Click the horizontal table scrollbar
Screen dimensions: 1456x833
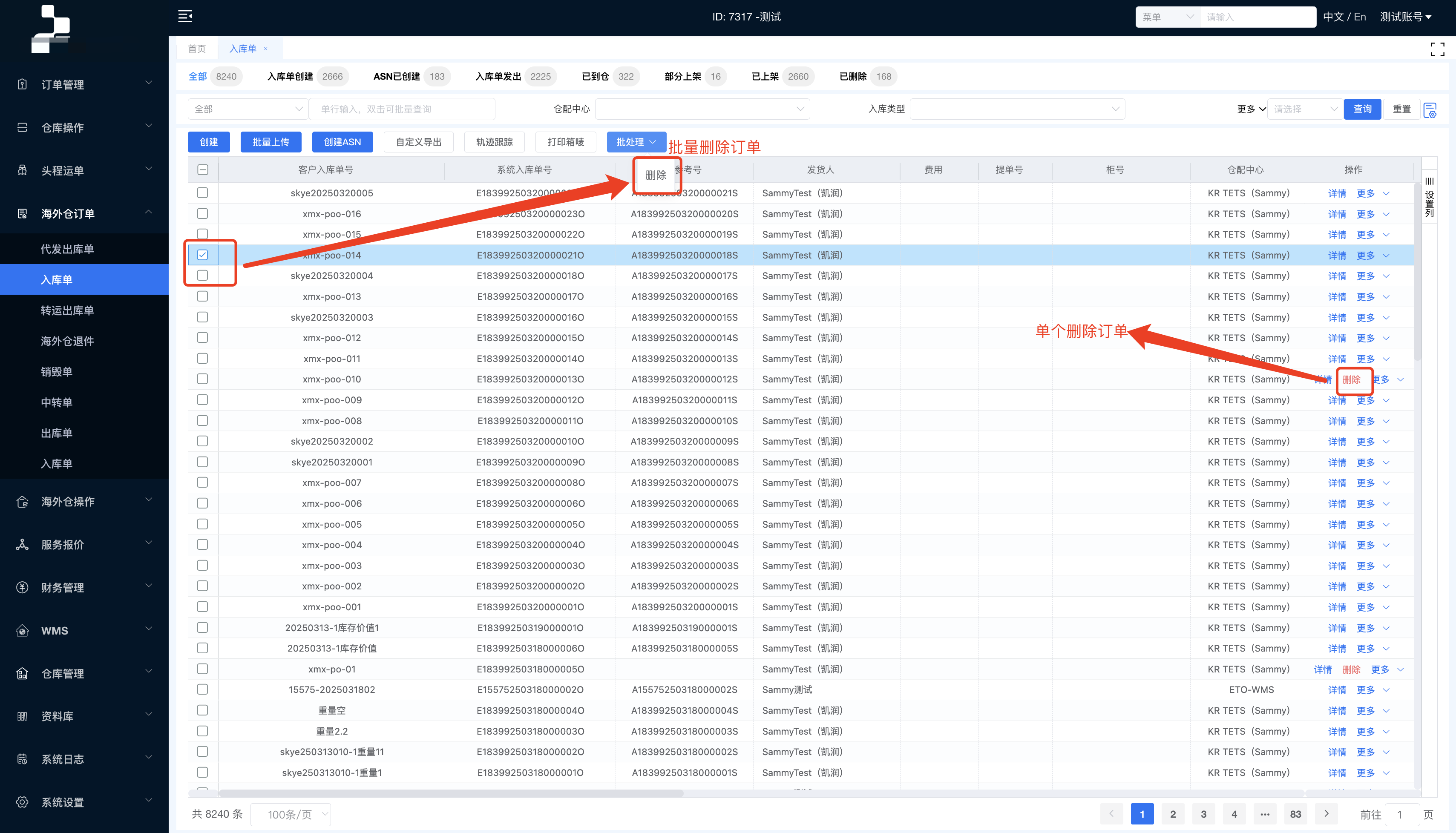pyautogui.click(x=452, y=793)
